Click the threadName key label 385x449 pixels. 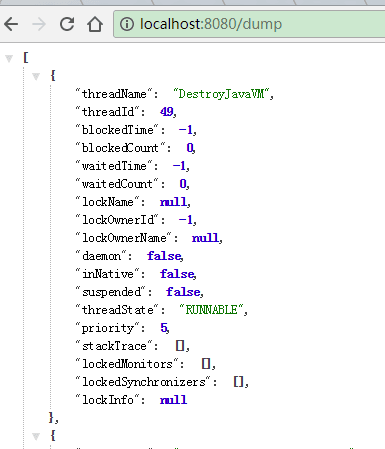point(114,94)
